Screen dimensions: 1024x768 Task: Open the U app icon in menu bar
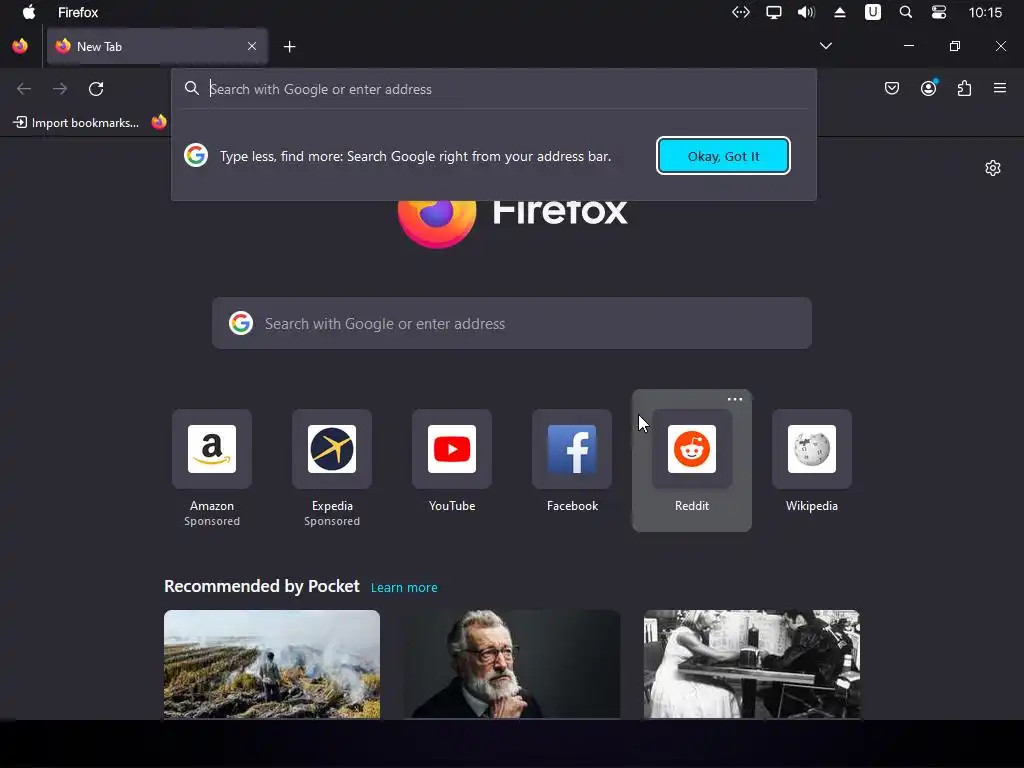click(872, 12)
